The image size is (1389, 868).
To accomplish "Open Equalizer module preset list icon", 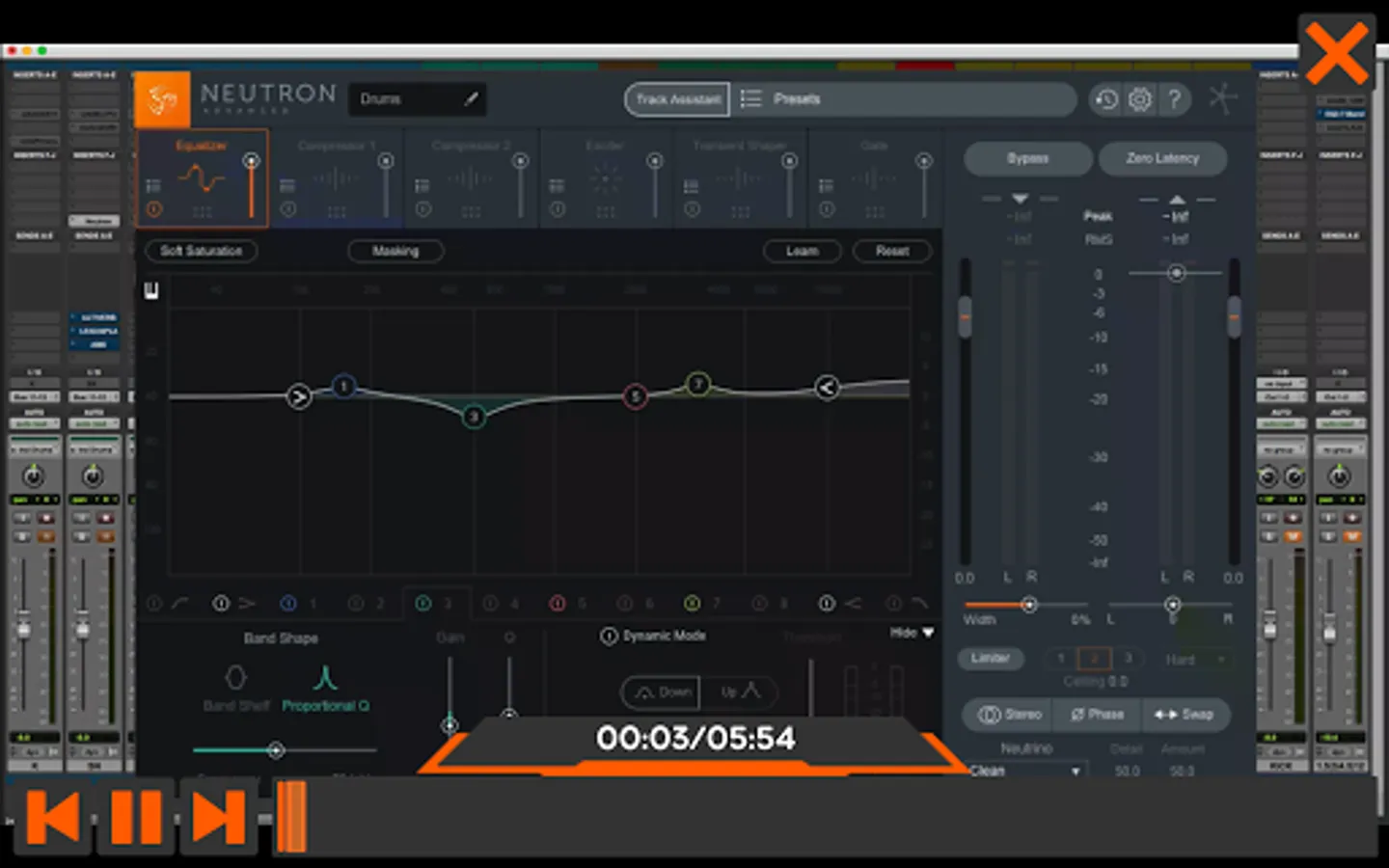I will coord(153,185).
